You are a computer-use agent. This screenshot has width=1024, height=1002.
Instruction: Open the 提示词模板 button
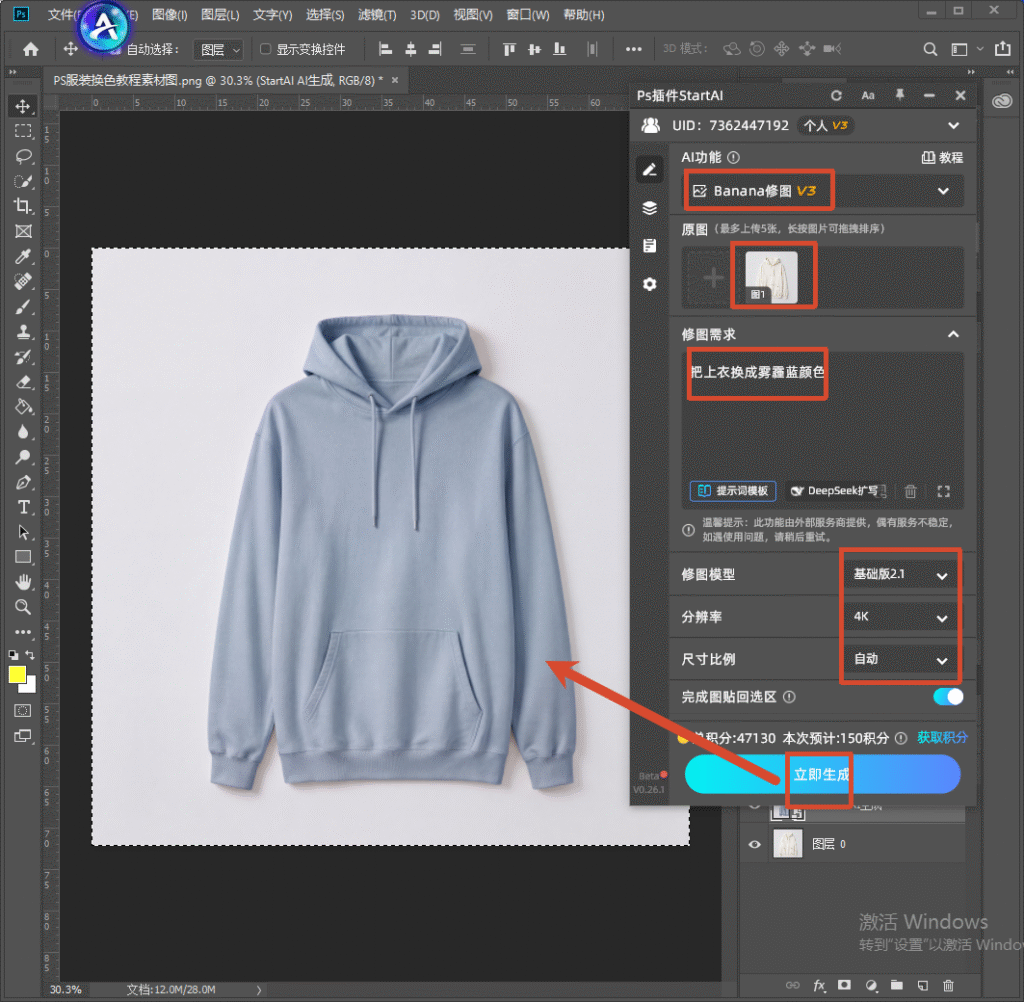coord(733,491)
